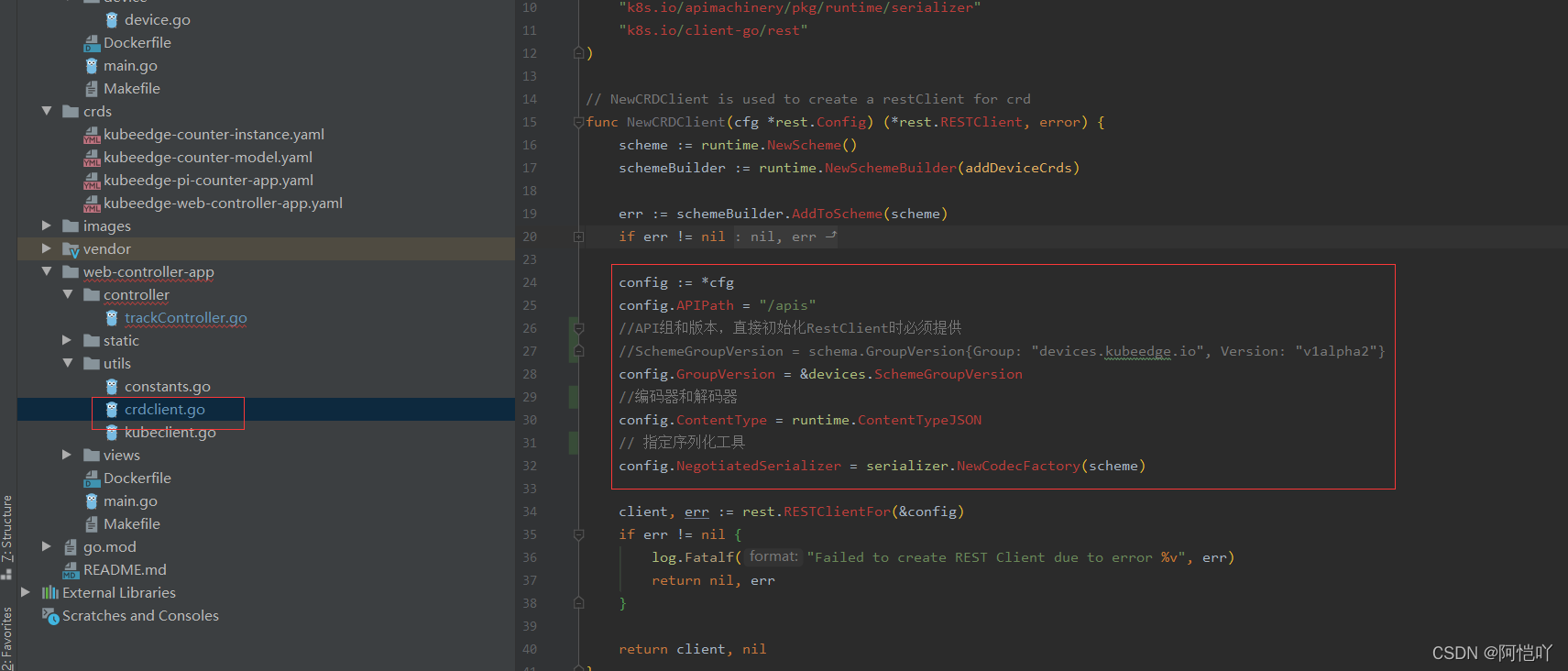Expand the vendor folder

pyautogui.click(x=47, y=248)
